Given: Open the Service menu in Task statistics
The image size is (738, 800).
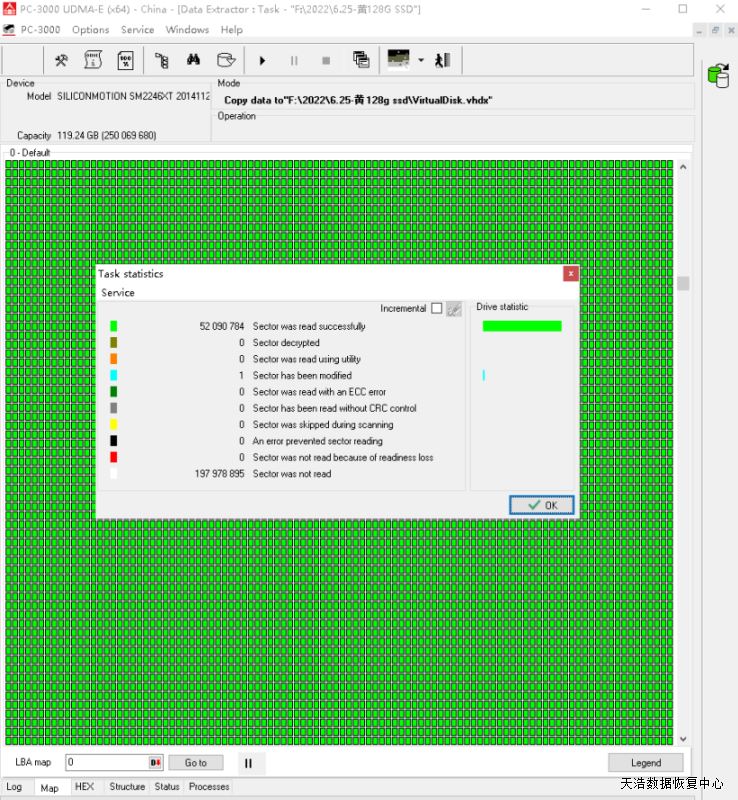Looking at the screenshot, I should (x=118, y=293).
